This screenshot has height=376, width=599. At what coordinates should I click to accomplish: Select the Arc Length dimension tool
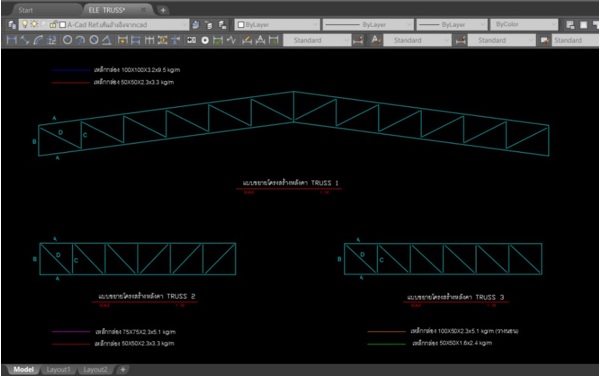(38, 40)
